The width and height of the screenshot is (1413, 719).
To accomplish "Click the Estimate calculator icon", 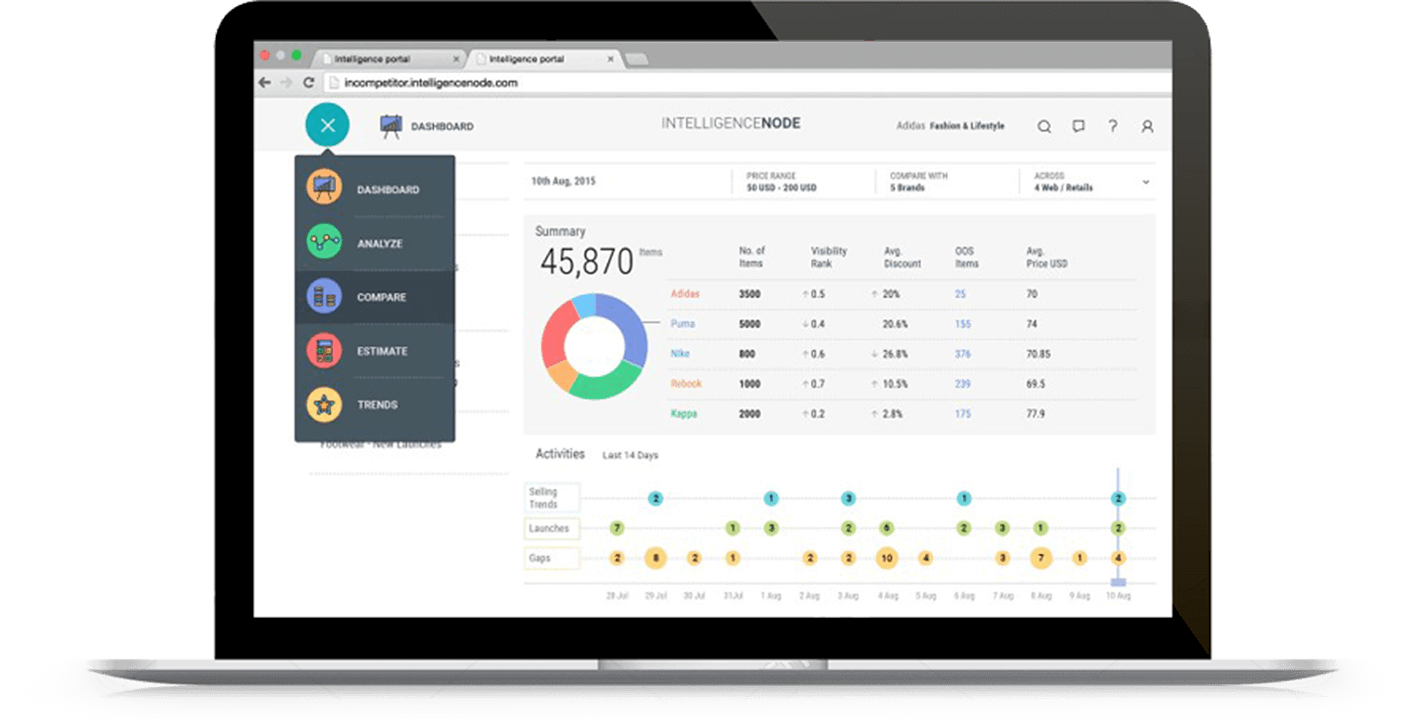I will [x=324, y=351].
